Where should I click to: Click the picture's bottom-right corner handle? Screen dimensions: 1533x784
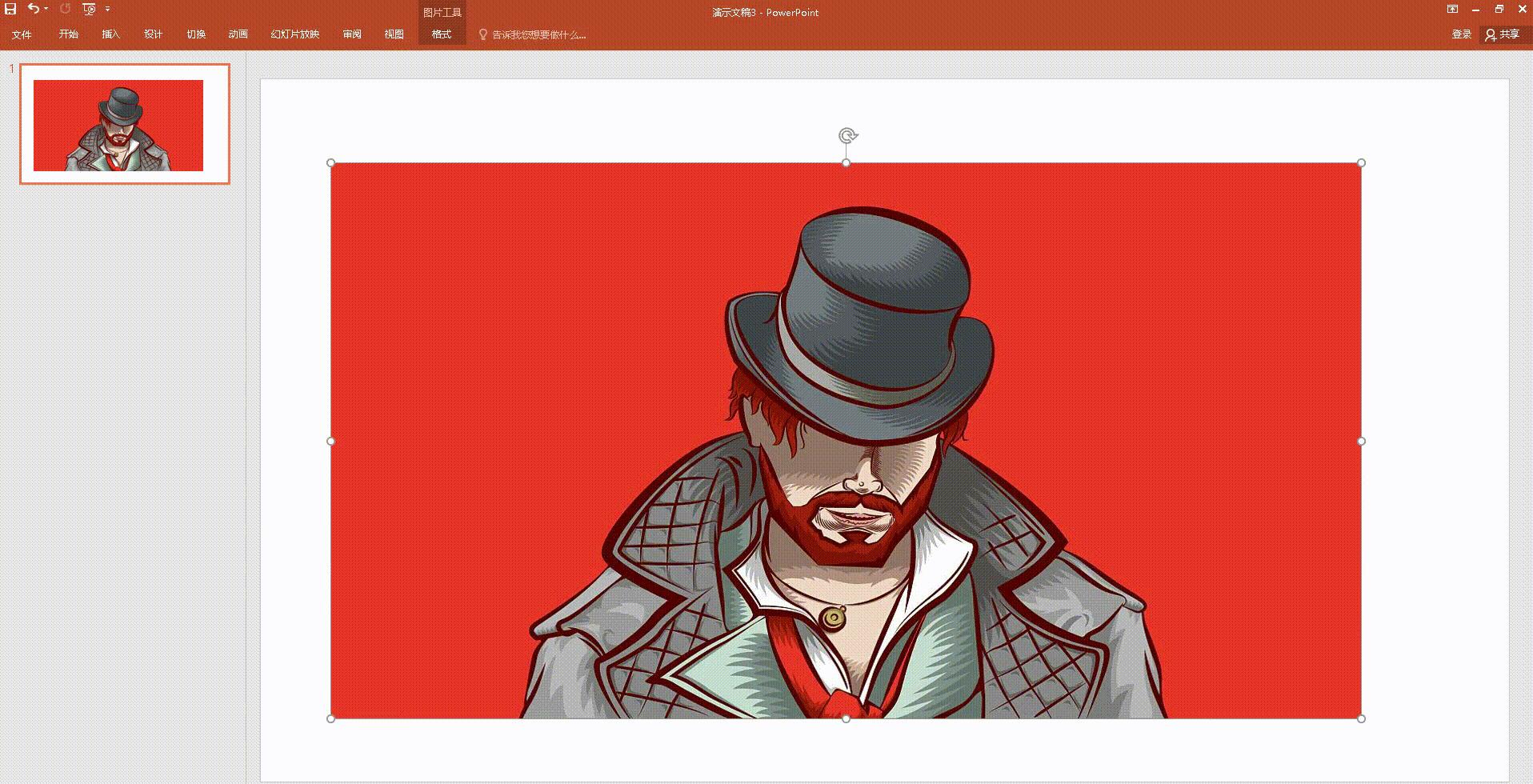coord(1362,718)
